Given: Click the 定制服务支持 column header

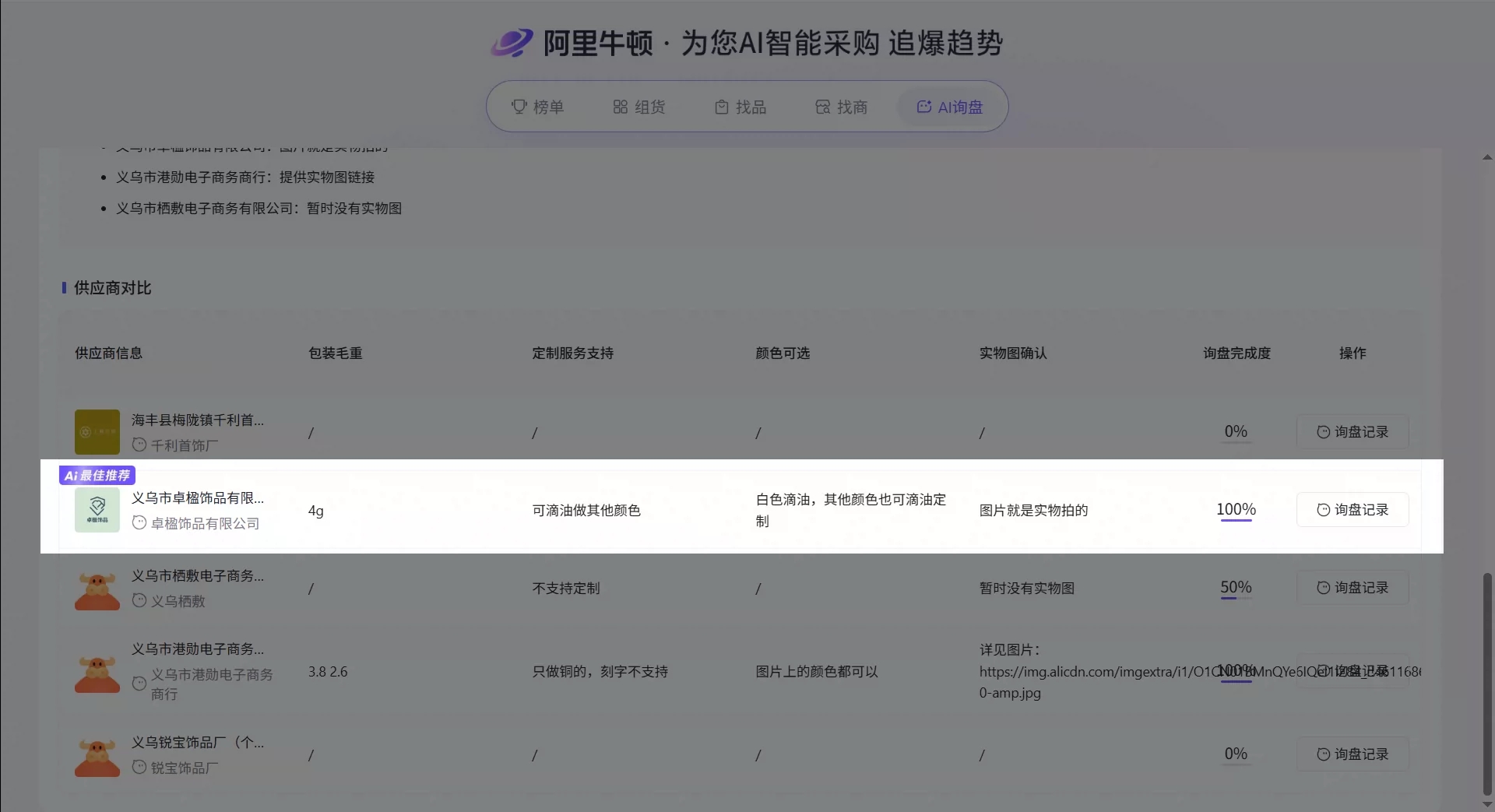Looking at the screenshot, I should click(572, 353).
